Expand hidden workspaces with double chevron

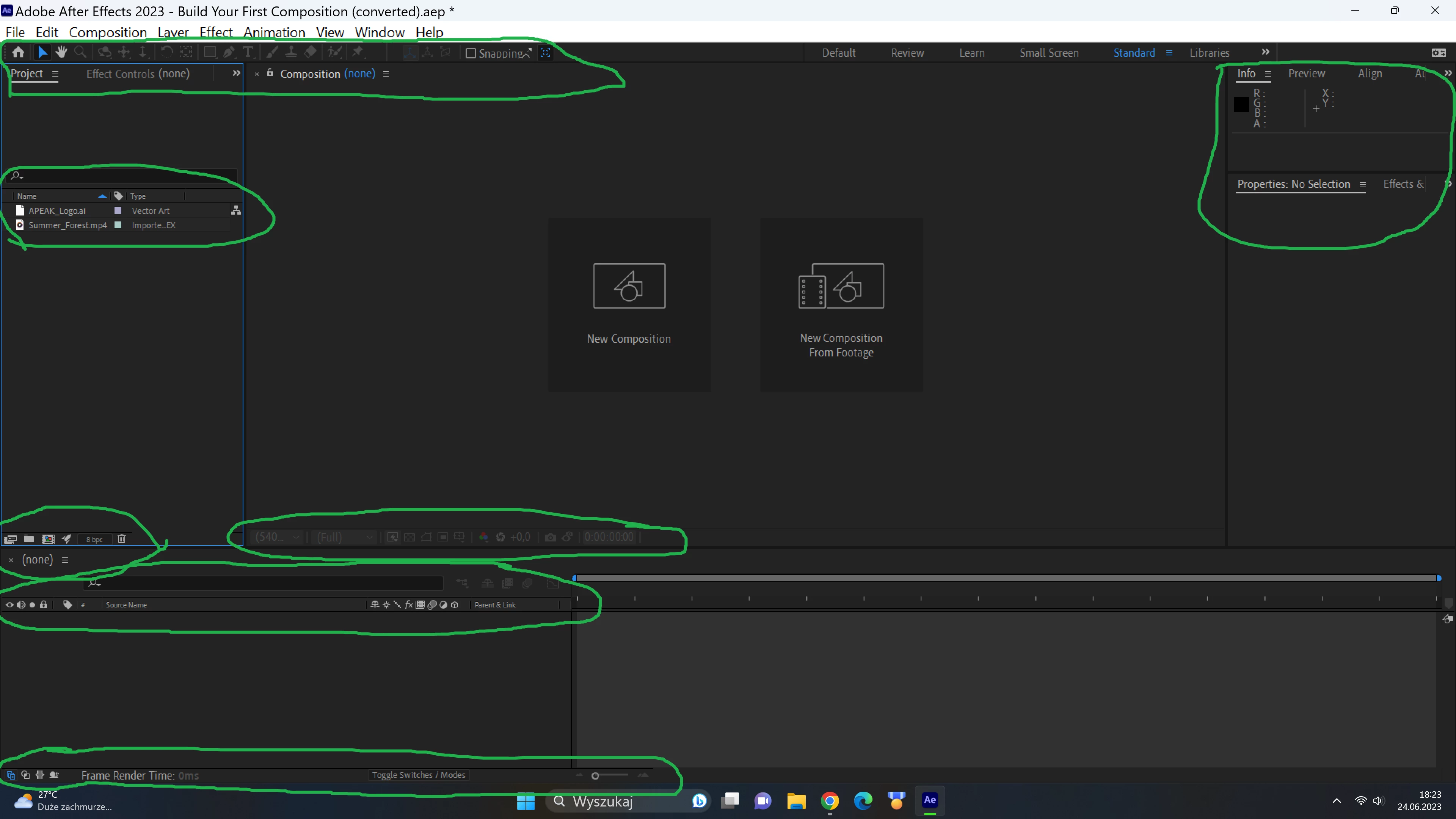point(1265,52)
